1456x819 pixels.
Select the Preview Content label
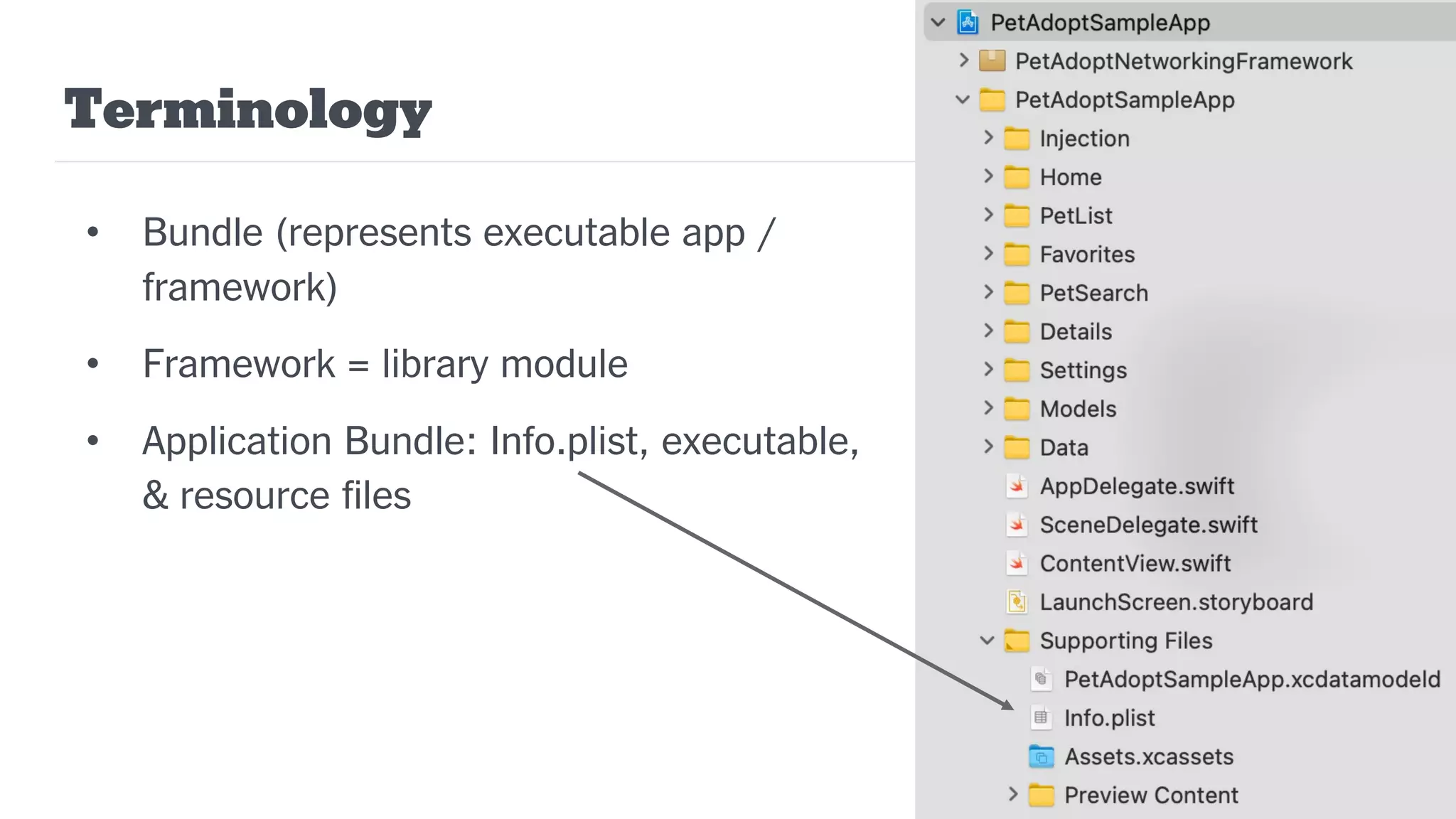point(1151,796)
